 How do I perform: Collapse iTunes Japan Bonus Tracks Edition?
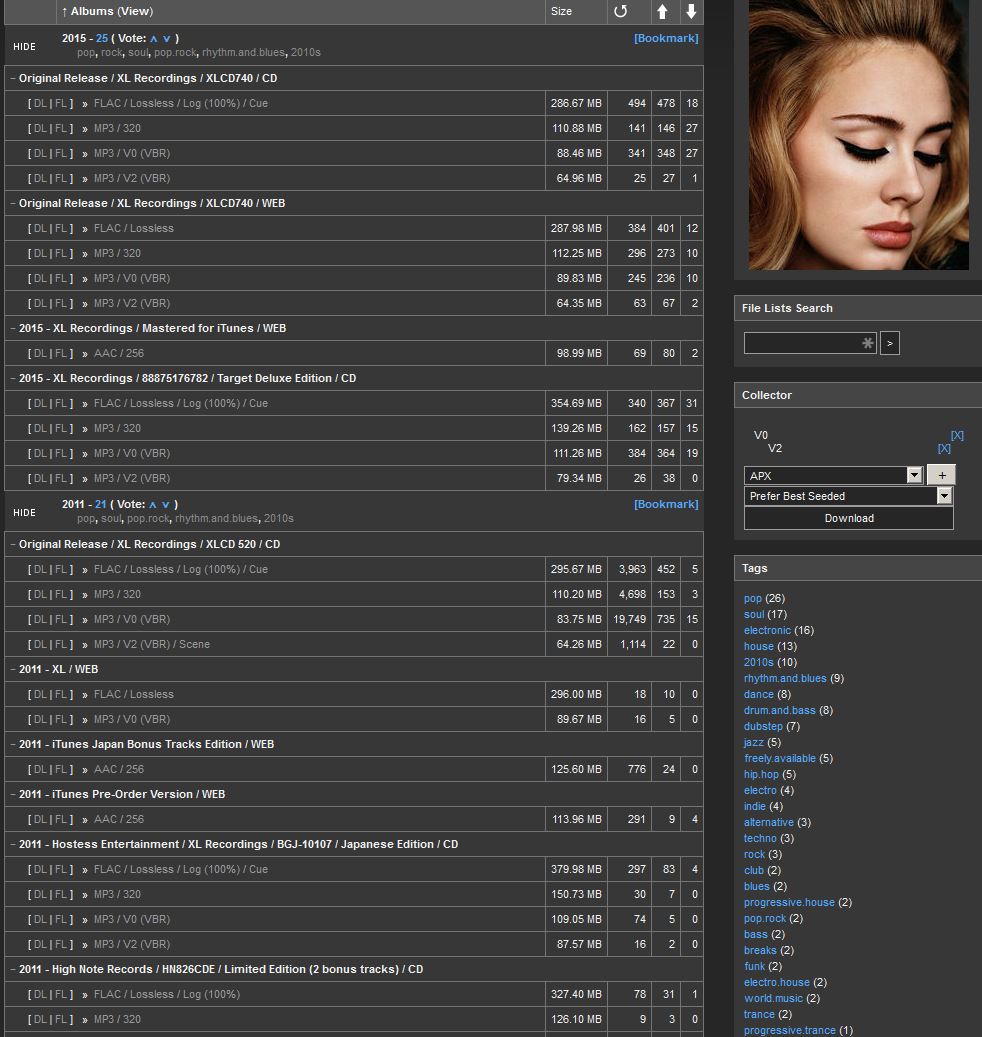13,744
